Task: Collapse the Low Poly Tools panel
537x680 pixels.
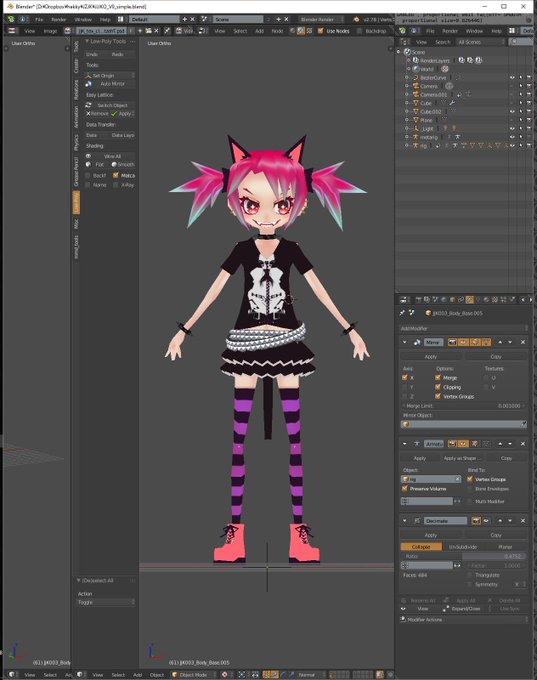Action: click(x=87, y=41)
